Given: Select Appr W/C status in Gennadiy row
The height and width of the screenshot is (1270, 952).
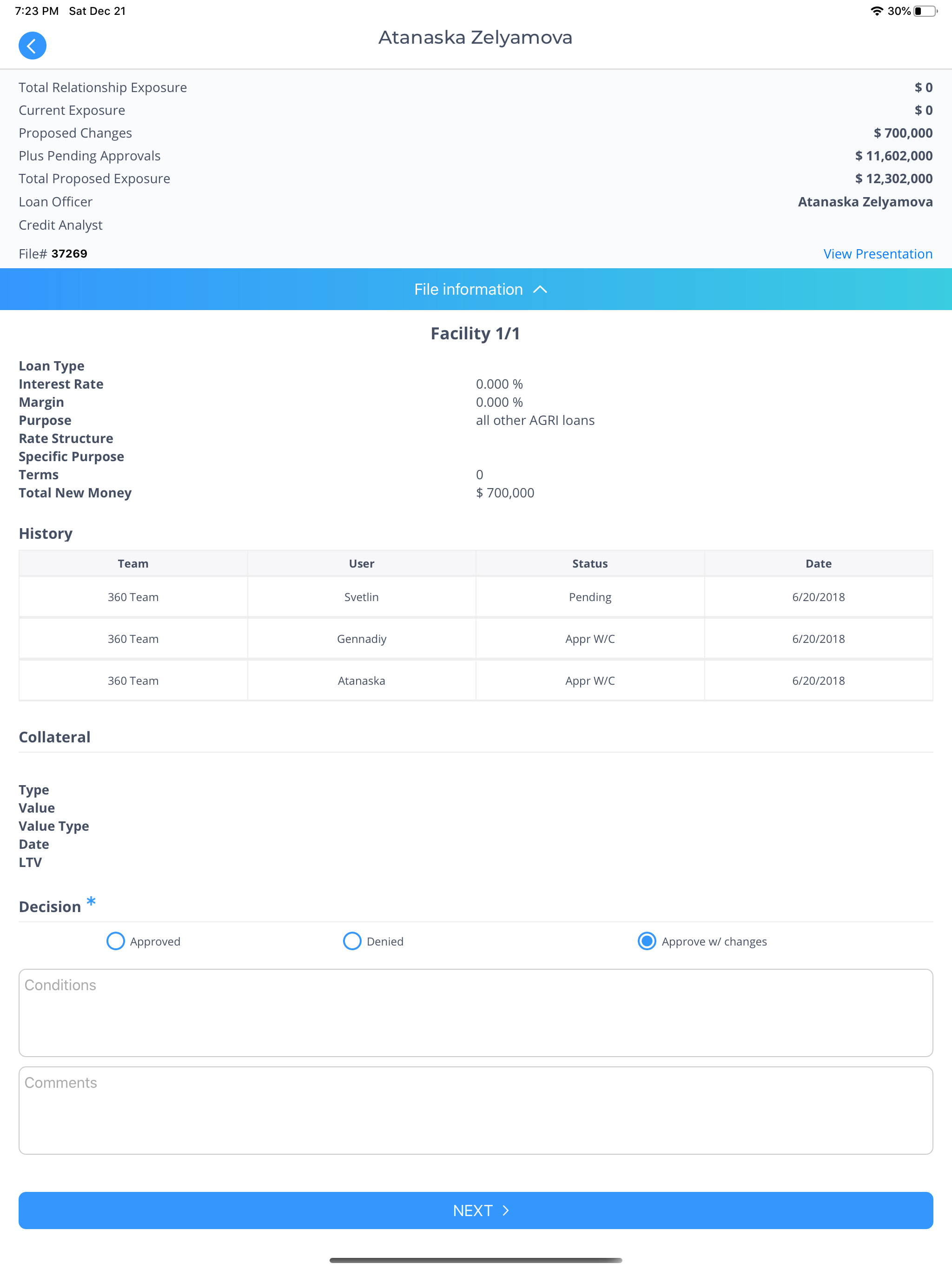Looking at the screenshot, I should pos(590,639).
